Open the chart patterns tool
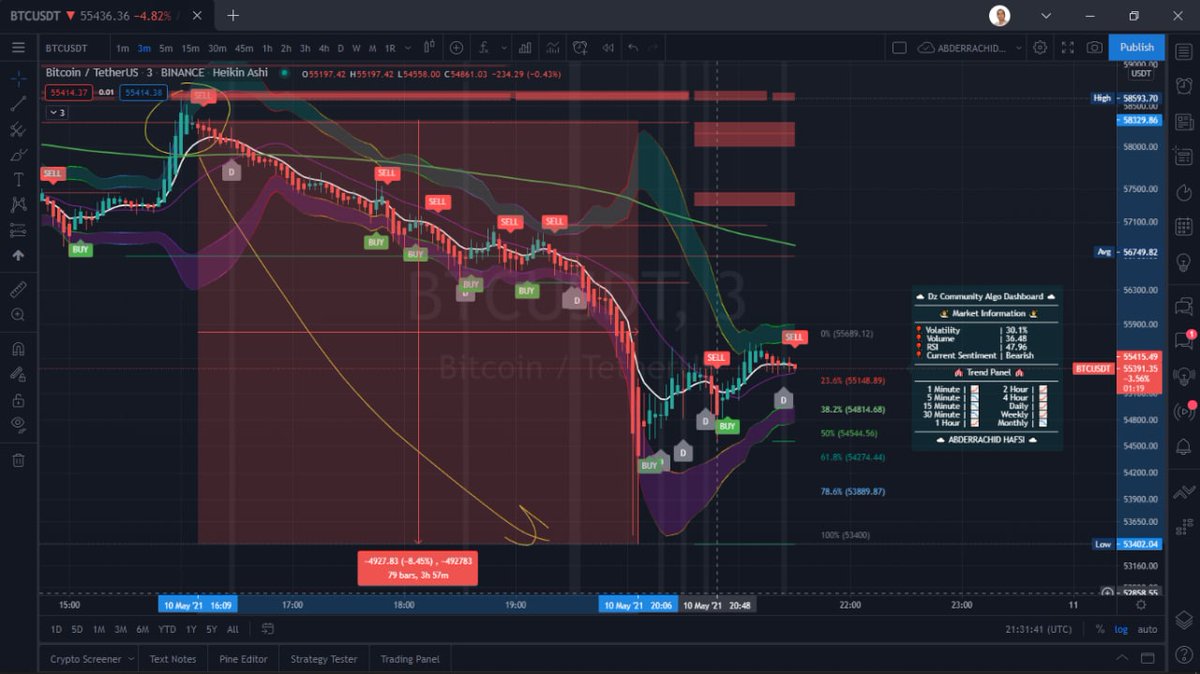 pyautogui.click(x=18, y=205)
